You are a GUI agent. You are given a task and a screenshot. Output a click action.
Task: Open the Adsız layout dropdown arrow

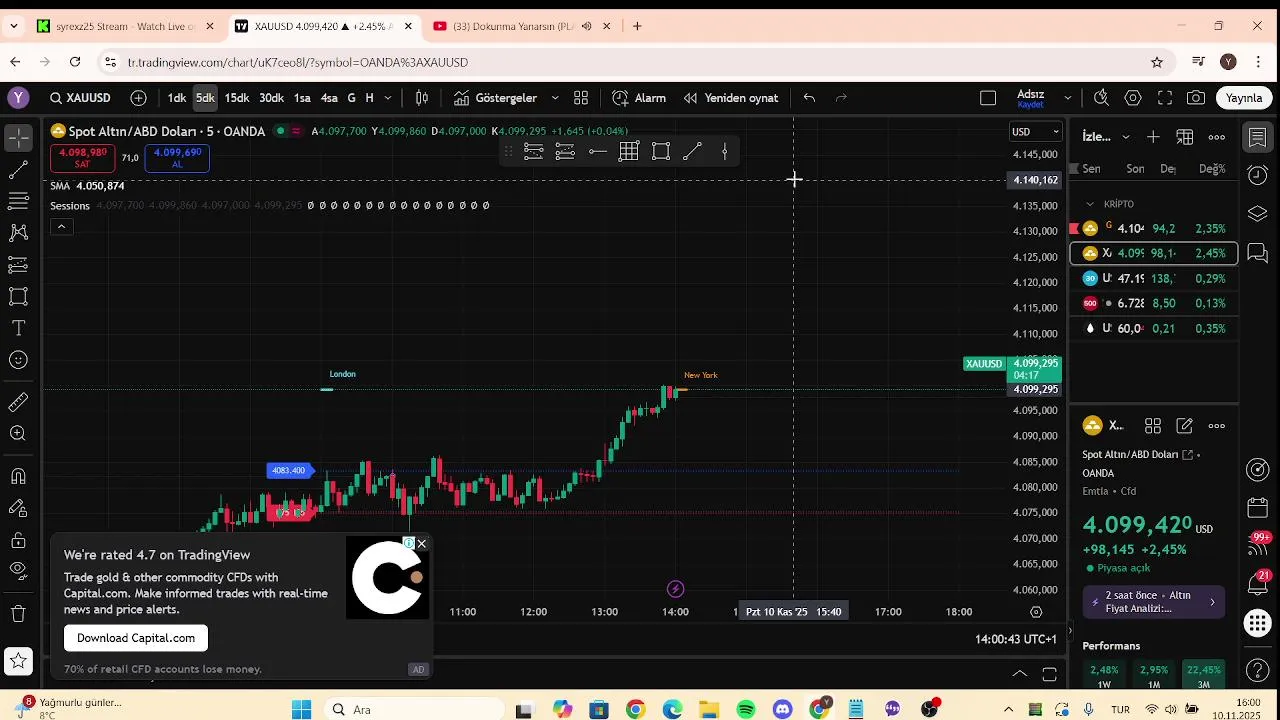point(1067,98)
